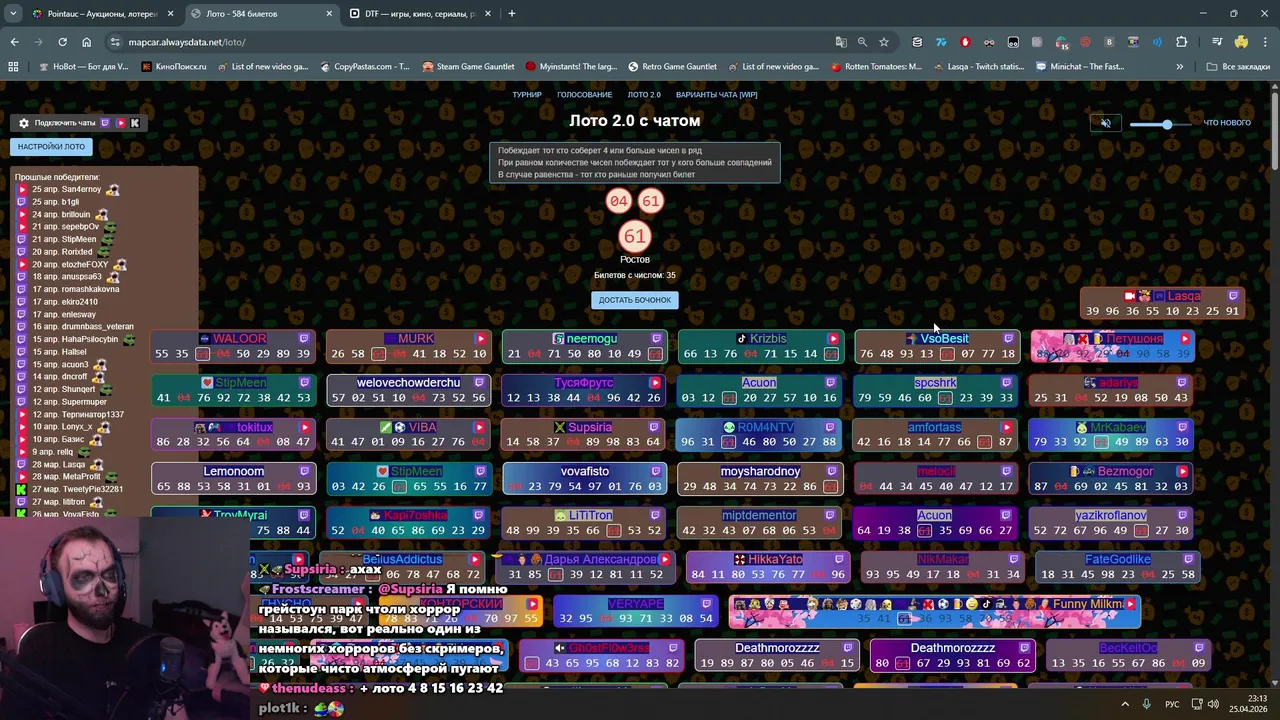Click Twitch icon on adariys ticket

tap(1184, 383)
